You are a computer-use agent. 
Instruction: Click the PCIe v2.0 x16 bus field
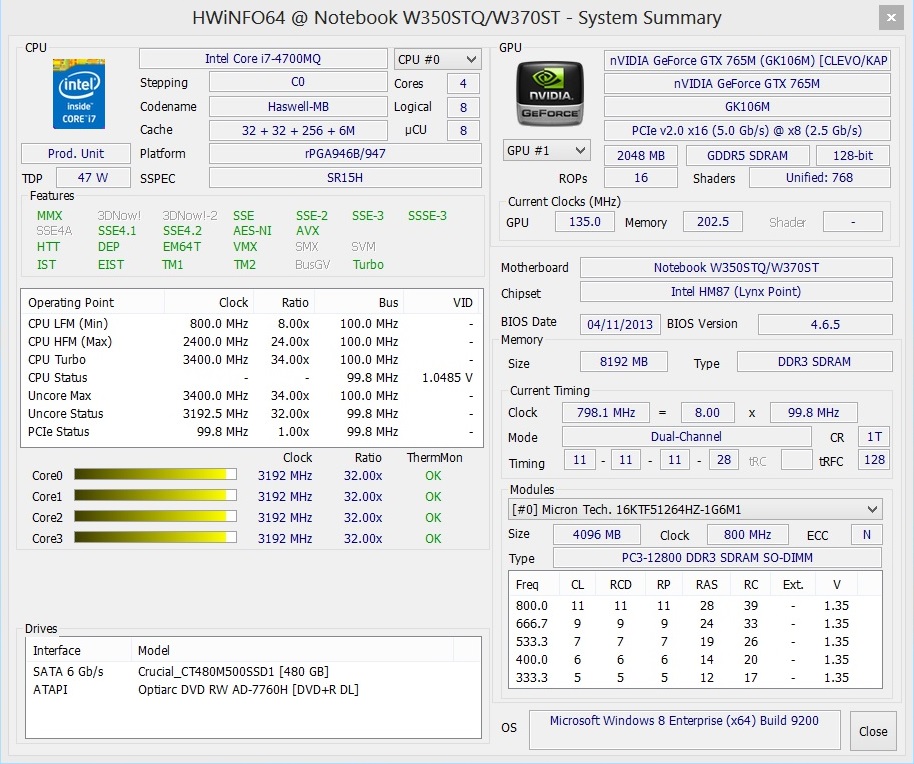(747, 131)
